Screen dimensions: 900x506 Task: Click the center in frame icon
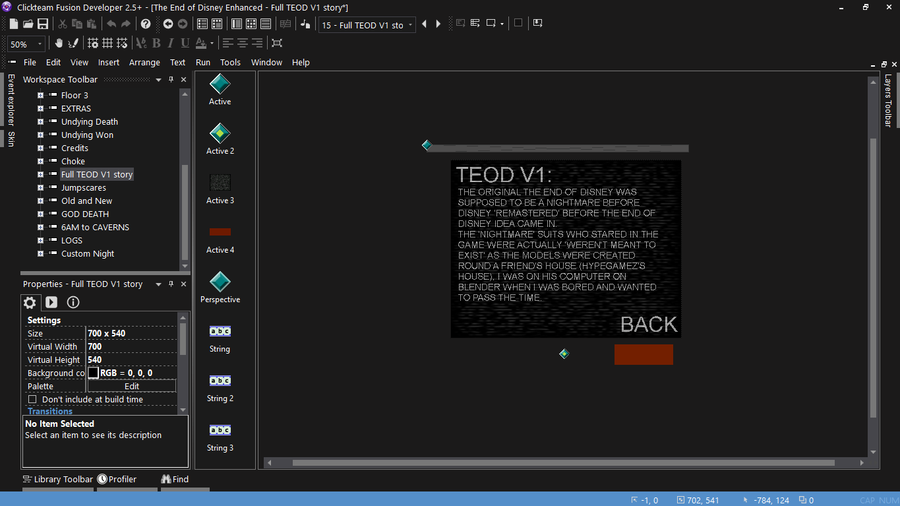pos(277,43)
